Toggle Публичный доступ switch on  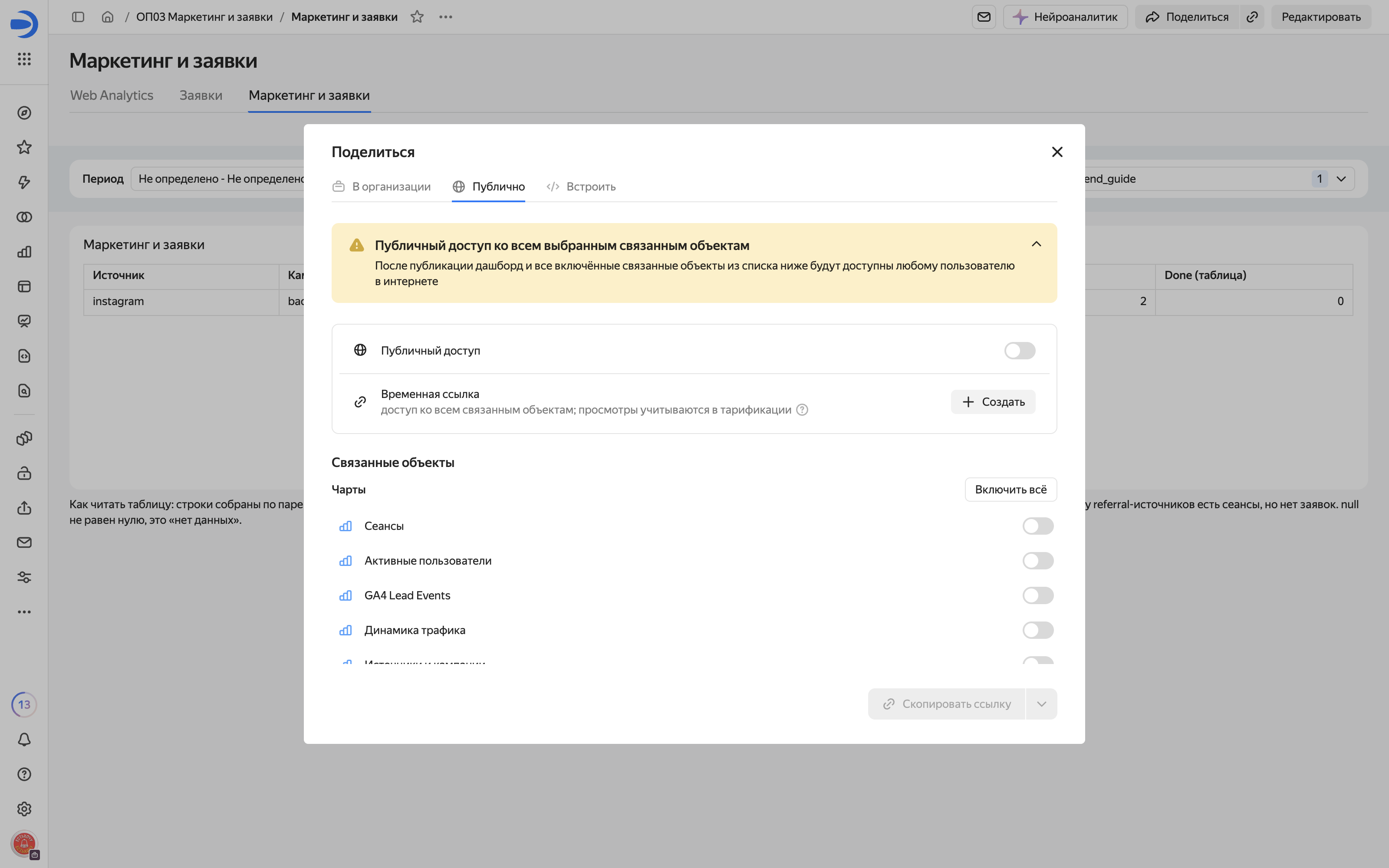(x=1019, y=351)
